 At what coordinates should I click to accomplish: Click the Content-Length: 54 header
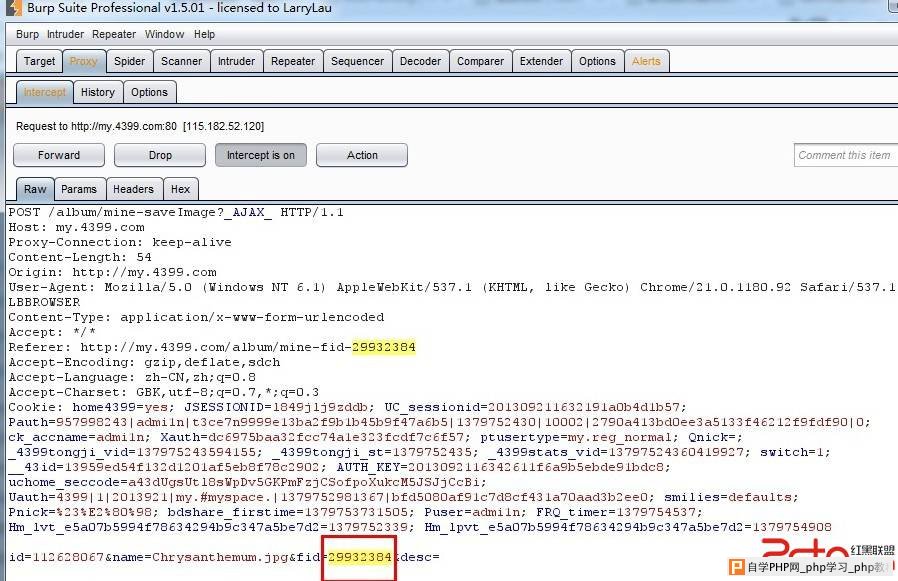(x=80, y=257)
